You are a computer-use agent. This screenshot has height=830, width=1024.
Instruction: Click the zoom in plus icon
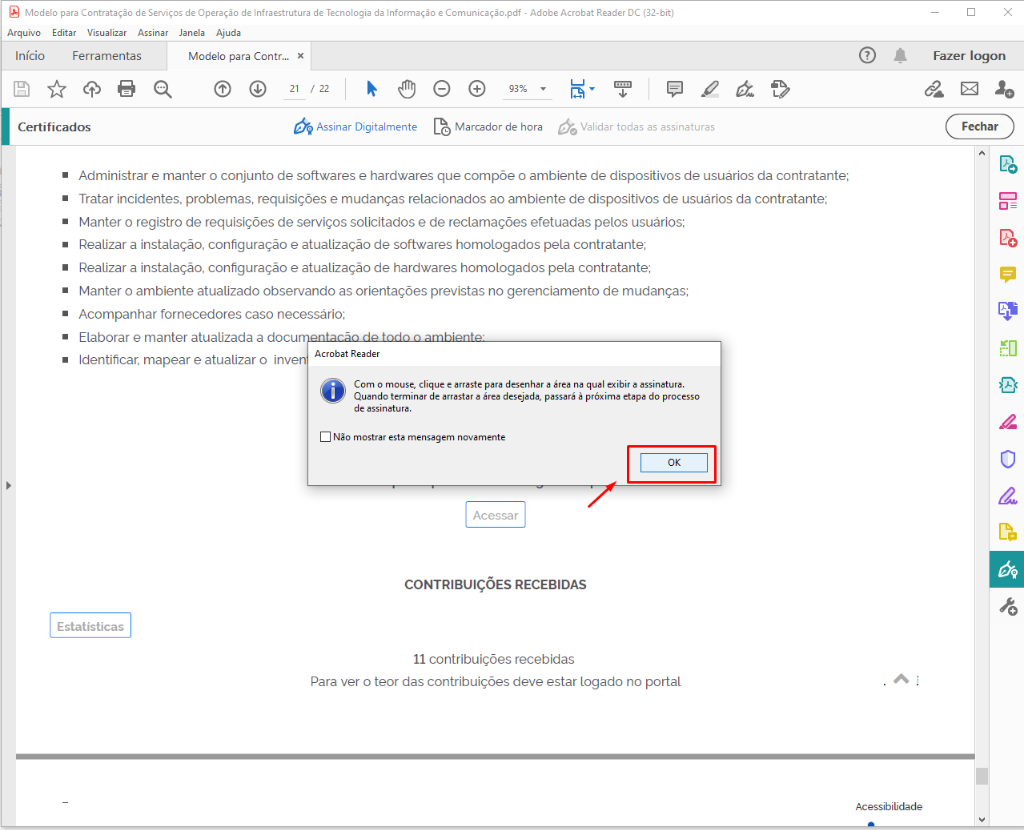coord(477,89)
